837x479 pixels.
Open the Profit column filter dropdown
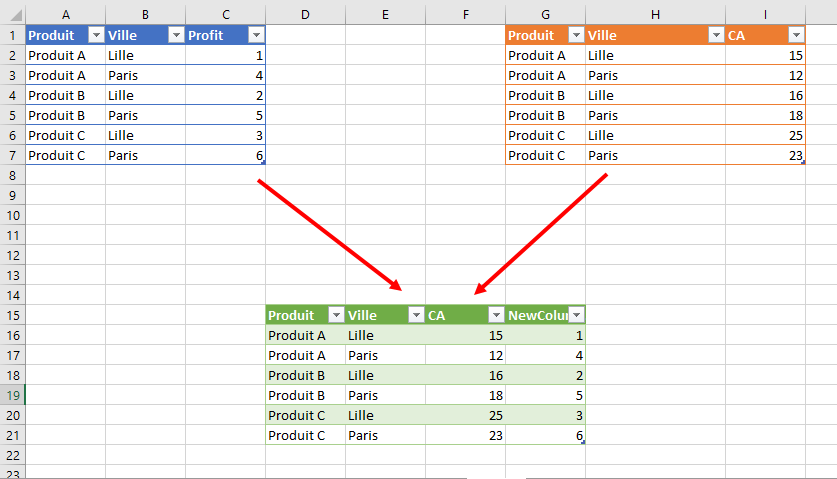click(255, 35)
